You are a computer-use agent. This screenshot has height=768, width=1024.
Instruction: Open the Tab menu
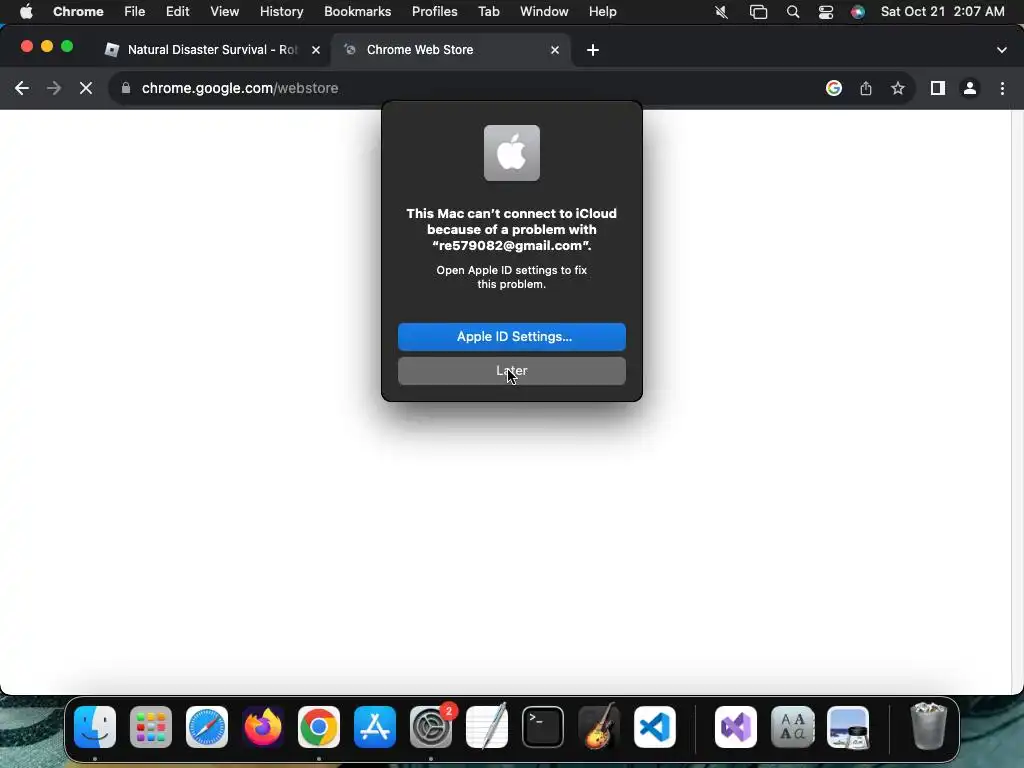pyautogui.click(x=488, y=12)
